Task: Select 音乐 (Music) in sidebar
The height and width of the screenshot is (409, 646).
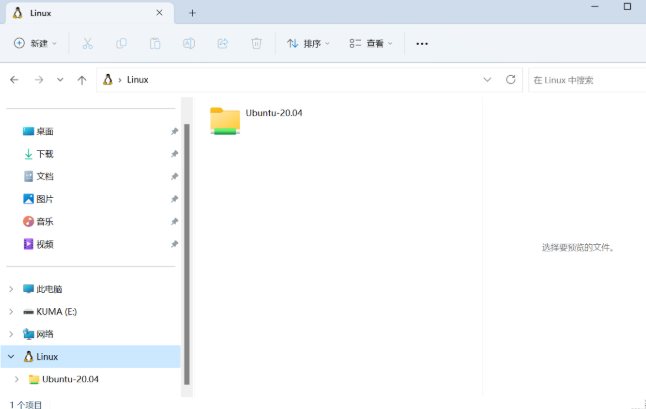Action: (x=44, y=222)
